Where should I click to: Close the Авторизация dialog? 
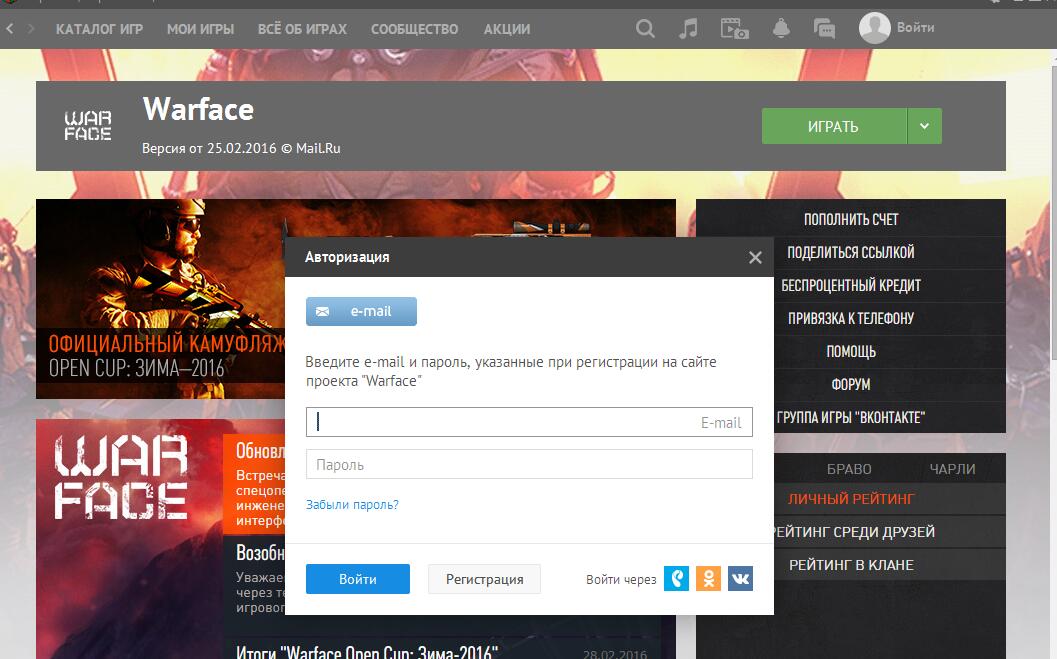[x=755, y=257]
